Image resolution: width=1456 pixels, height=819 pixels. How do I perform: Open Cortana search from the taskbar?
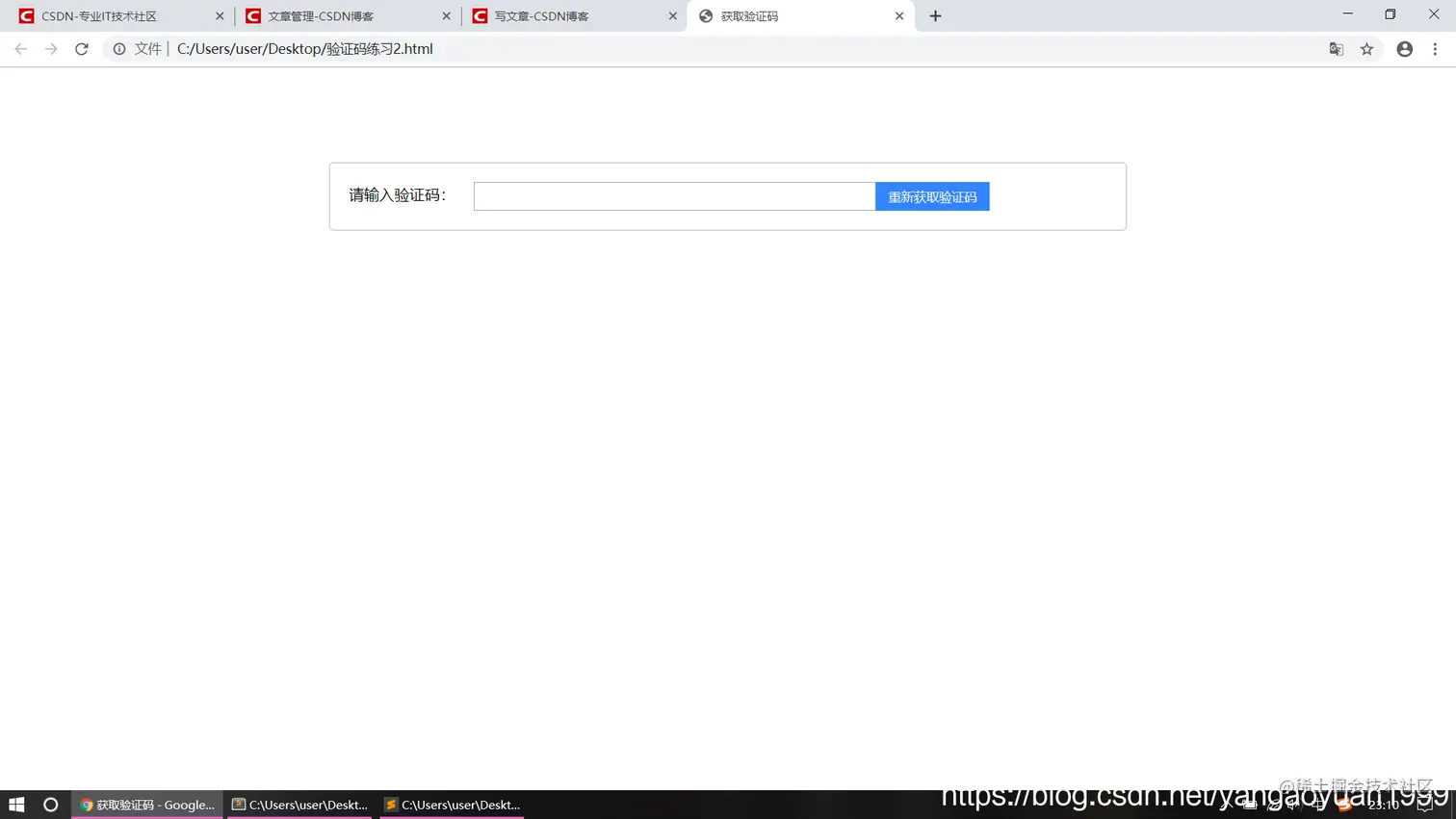49,805
